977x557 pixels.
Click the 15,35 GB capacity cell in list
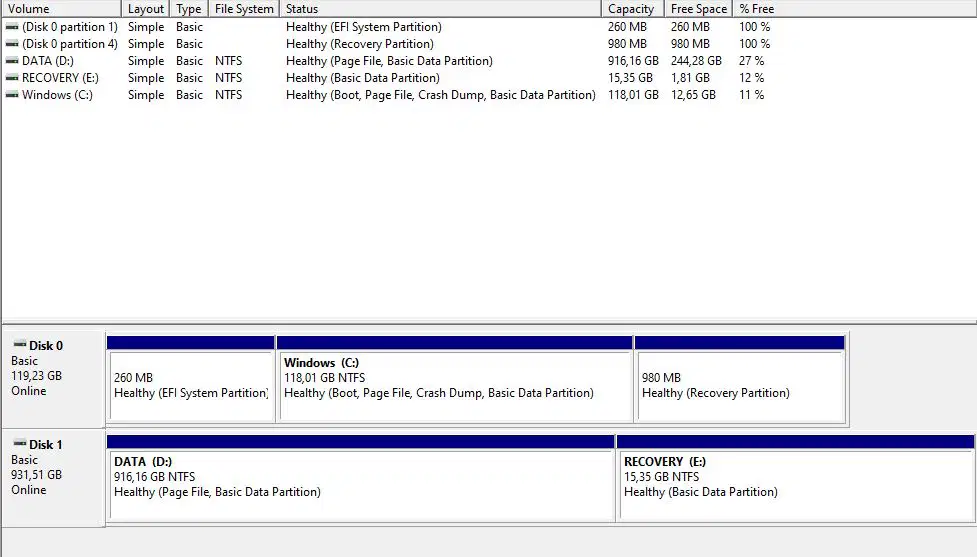pos(631,78)
